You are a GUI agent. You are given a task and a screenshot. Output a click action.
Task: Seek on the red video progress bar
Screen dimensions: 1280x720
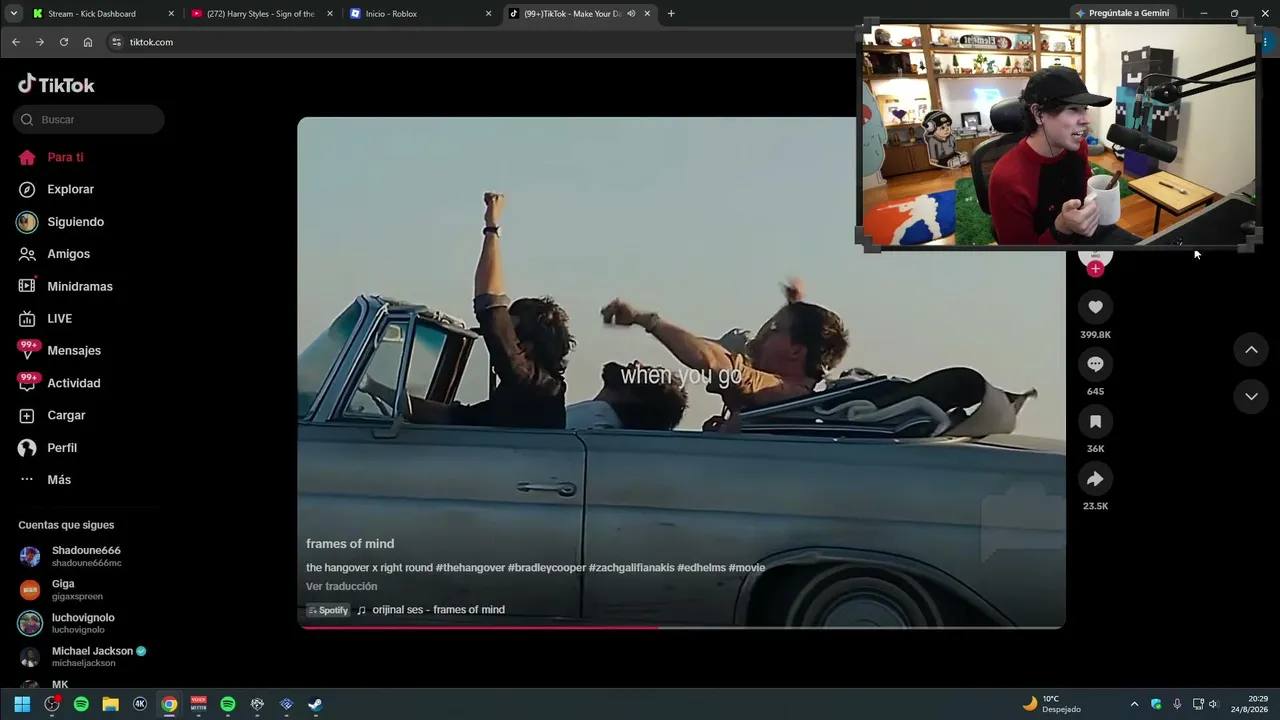click(681, 627)
